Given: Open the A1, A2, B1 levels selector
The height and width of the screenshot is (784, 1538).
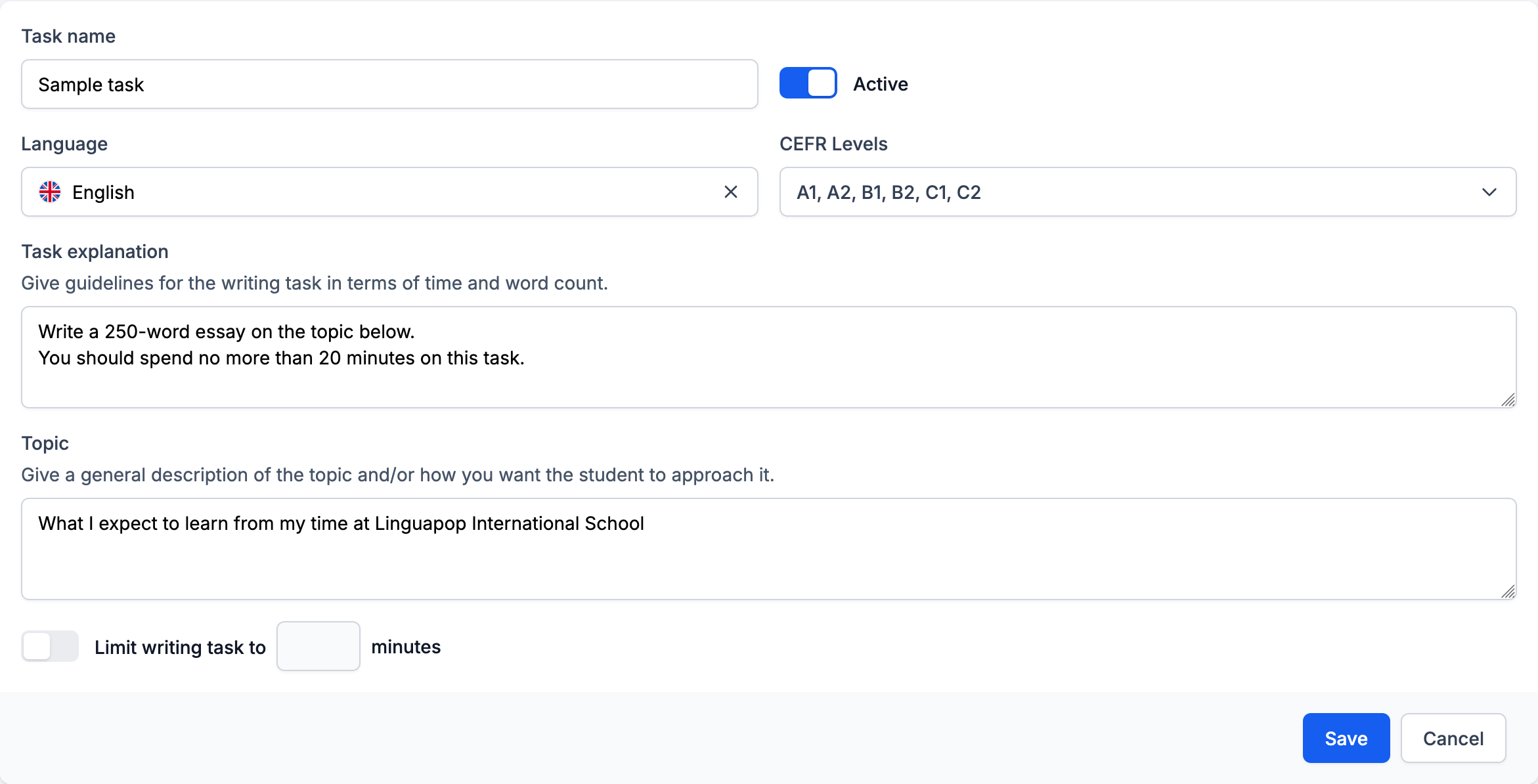Looking at the screenshot, I should click(1147, 192).
